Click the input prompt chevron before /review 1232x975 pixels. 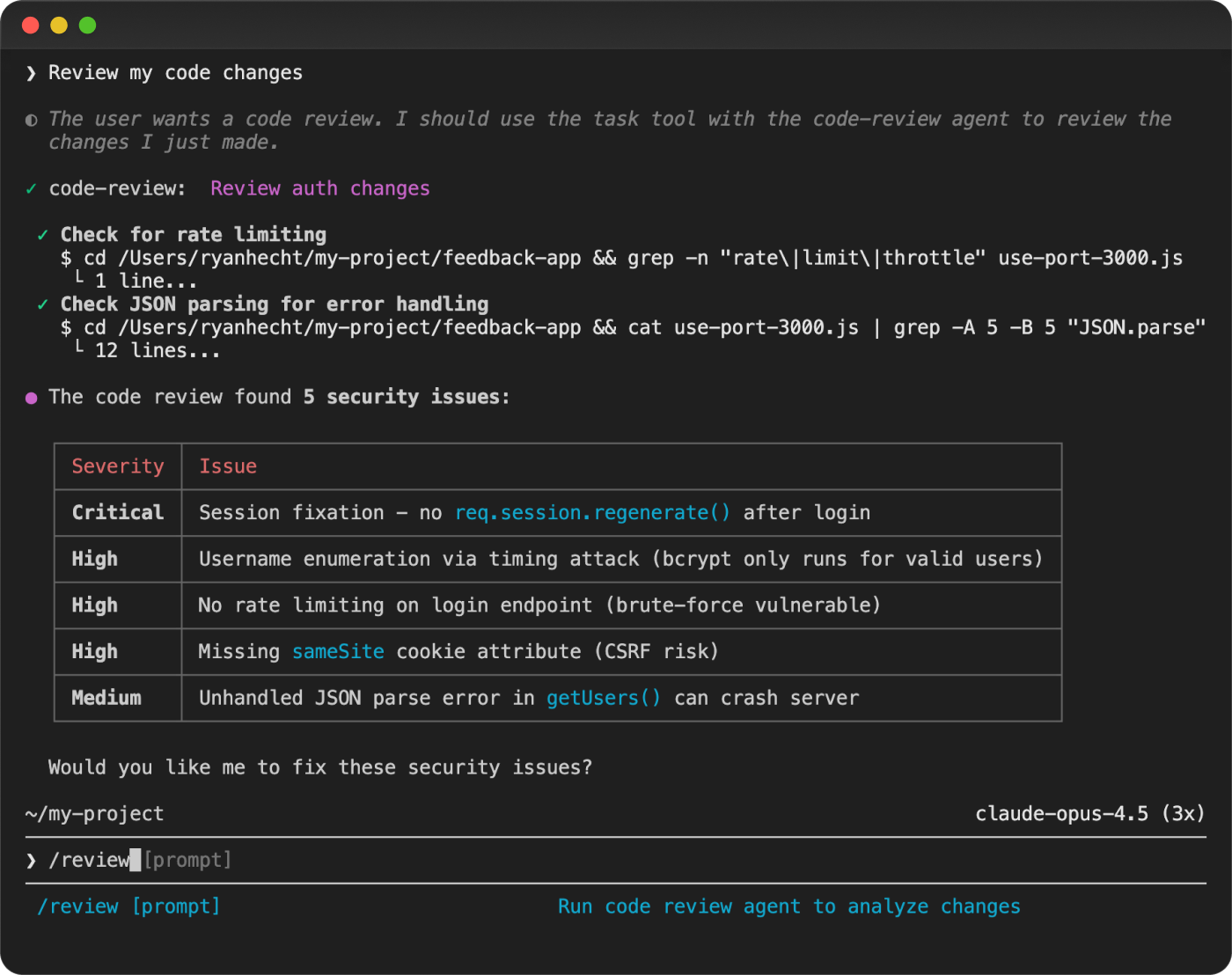pyautogui.click(x=32, y=861)
